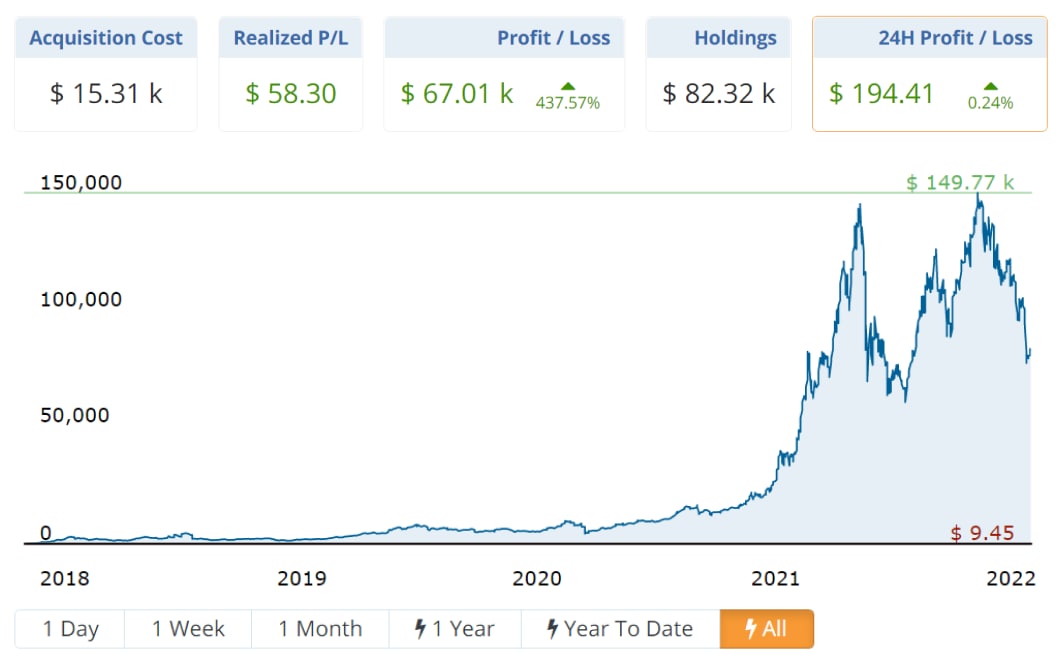
Task: Click the green up arrow above 437.57%
Action: (x=568, y=86)
